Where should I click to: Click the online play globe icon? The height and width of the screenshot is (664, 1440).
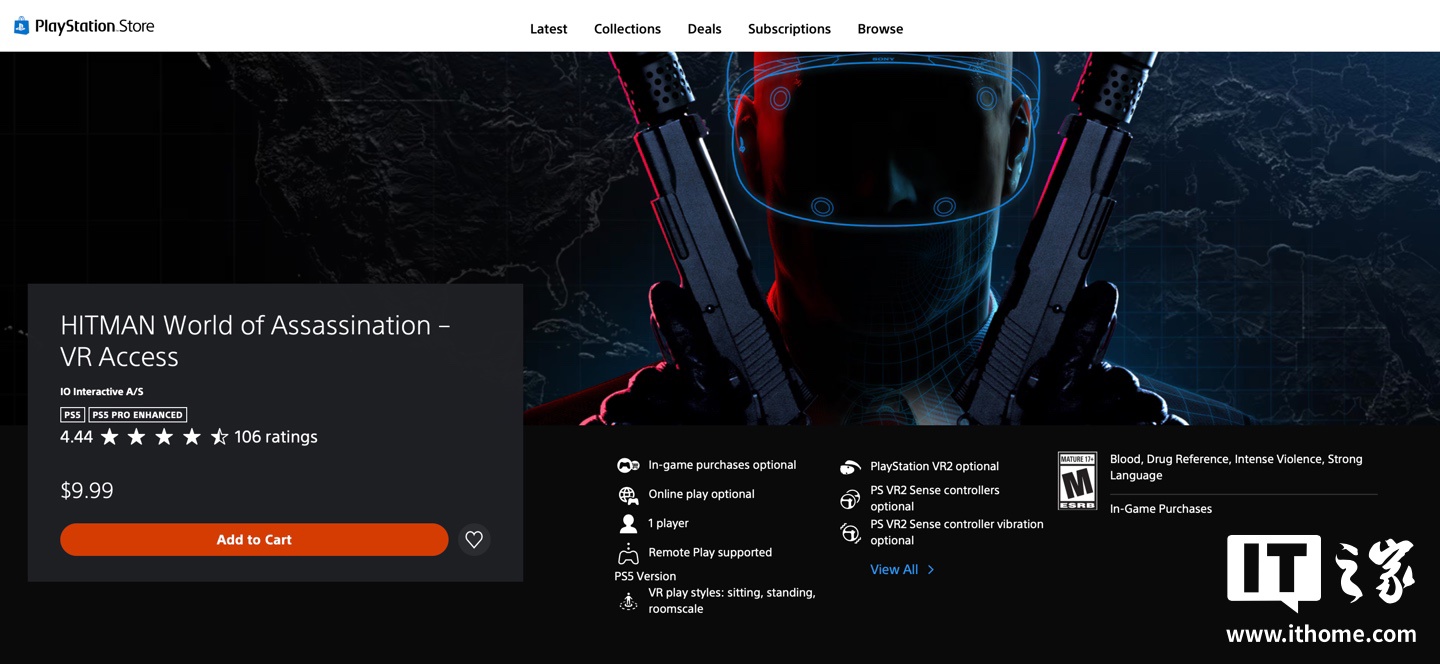pos(628,495)
